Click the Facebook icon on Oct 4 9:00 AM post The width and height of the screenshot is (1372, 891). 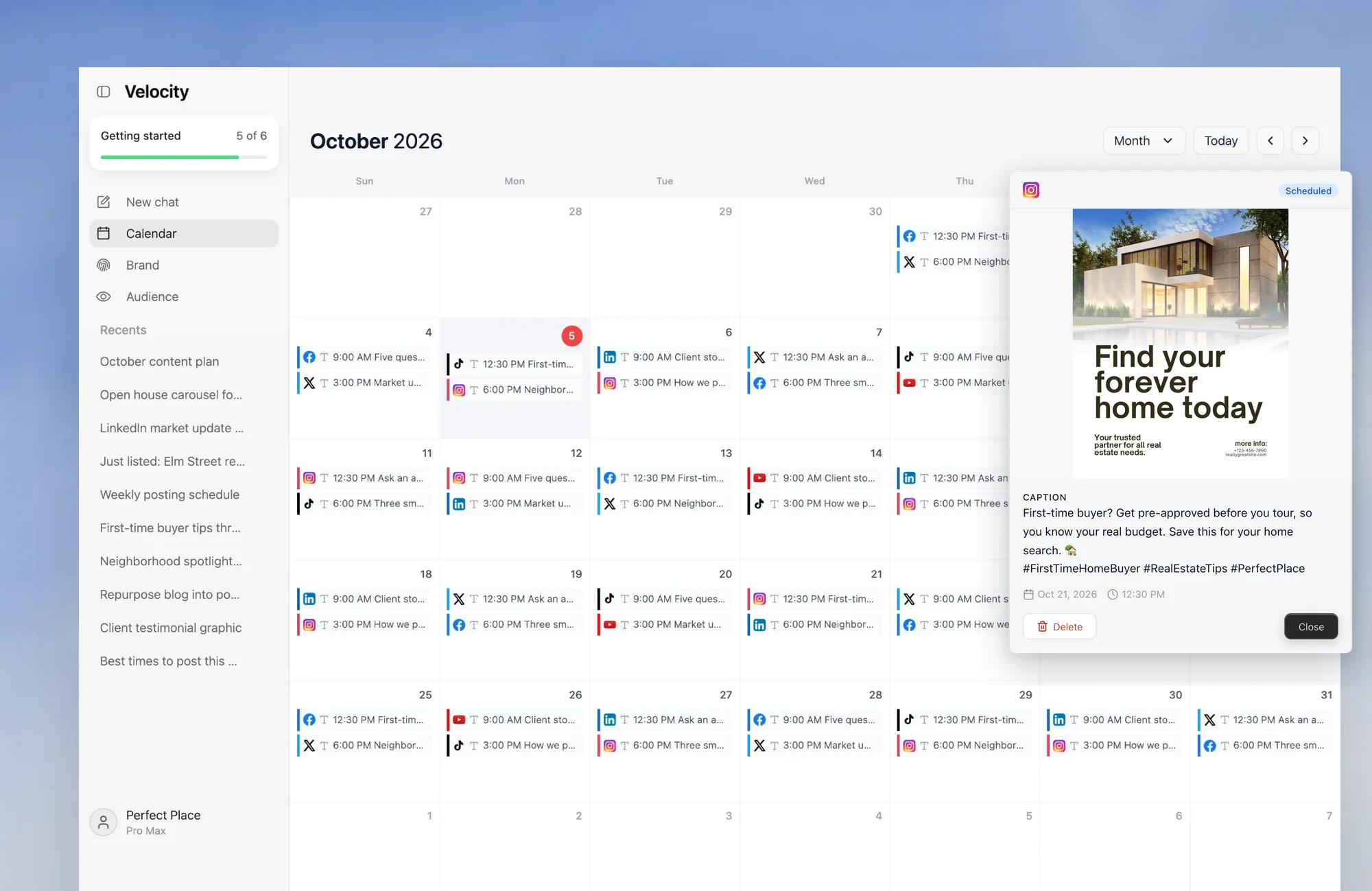click(309, 357)
